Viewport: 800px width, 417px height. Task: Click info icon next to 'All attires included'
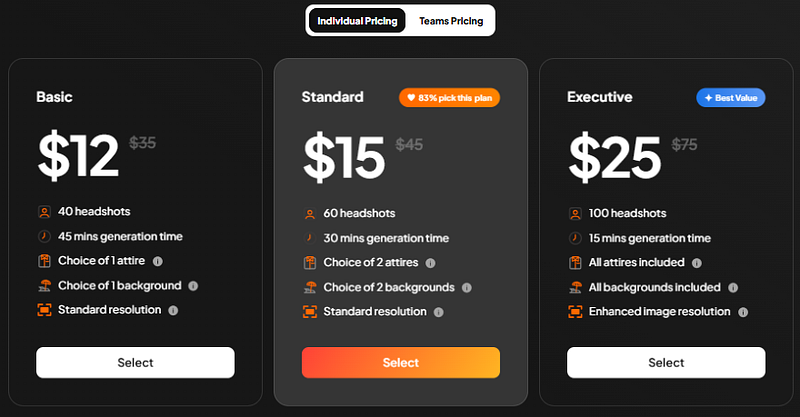[x=697, y=263]
